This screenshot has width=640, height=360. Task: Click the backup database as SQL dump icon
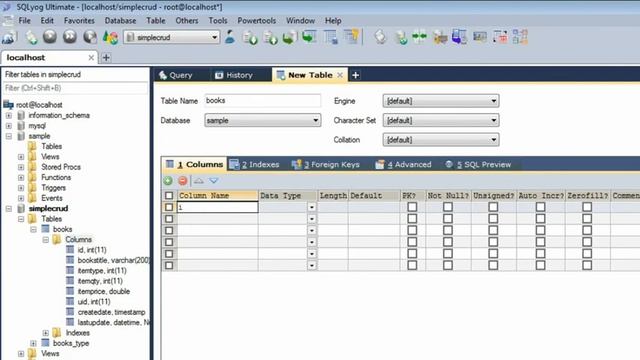(x=270, y=37)
